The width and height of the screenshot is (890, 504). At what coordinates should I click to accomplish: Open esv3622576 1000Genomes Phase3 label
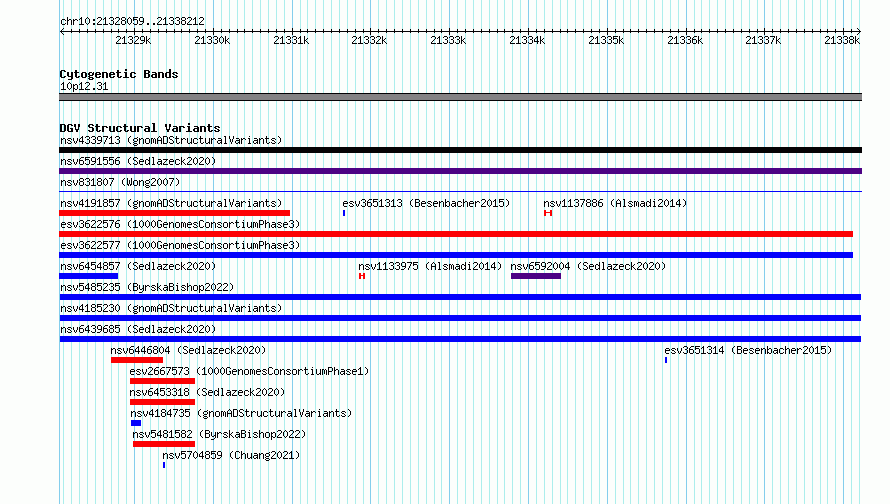(180, 224)
